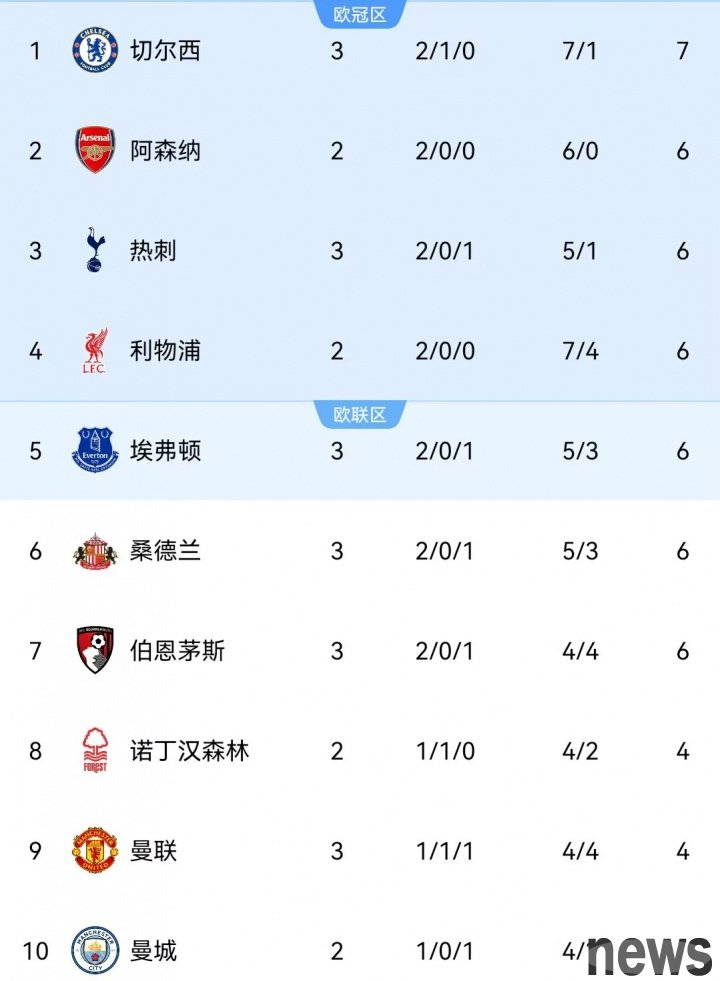Click Liverpool's 7/4 goals figure
Image resolution: width=720 pixels, height=981 pixels.
click(x=580, y=351)
